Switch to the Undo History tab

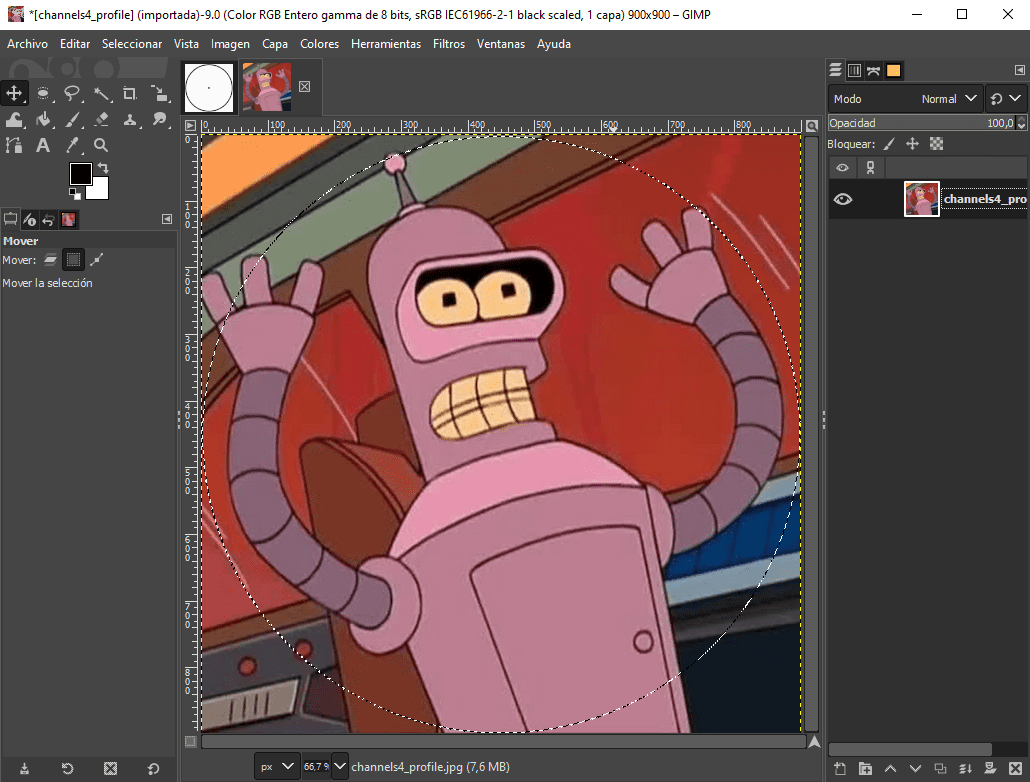48,219
